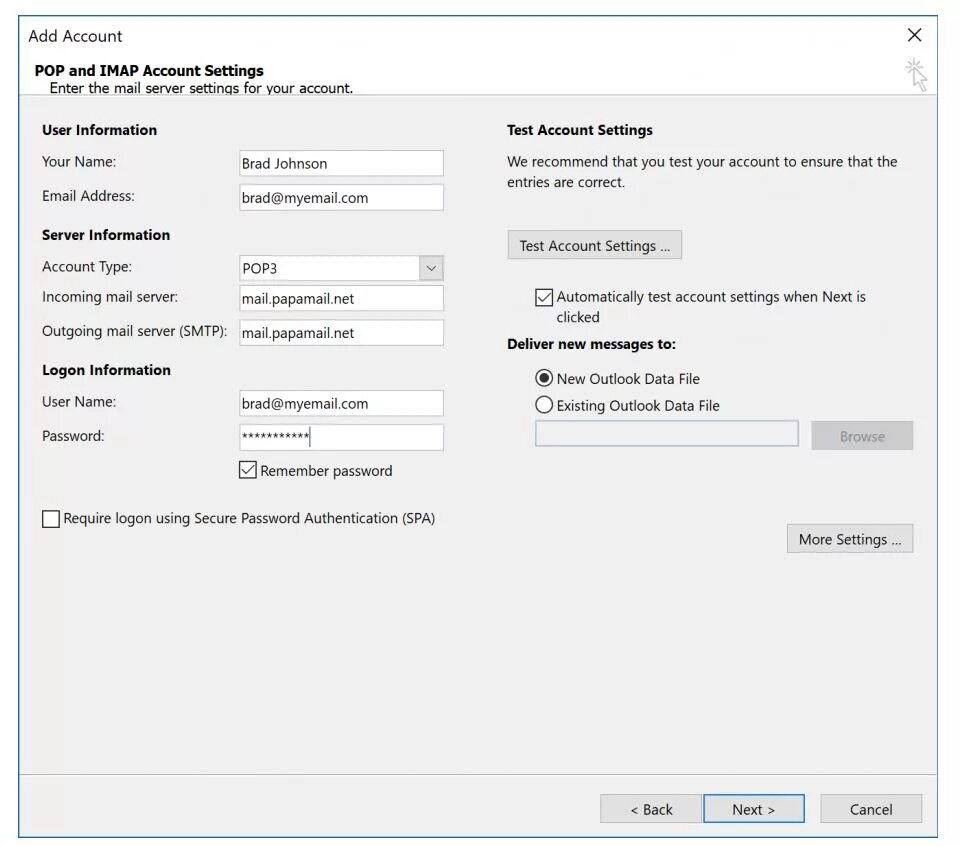Toggle Remember password checkbox
The height and width of the screenshot is (846, 960).
click(248, 470)
